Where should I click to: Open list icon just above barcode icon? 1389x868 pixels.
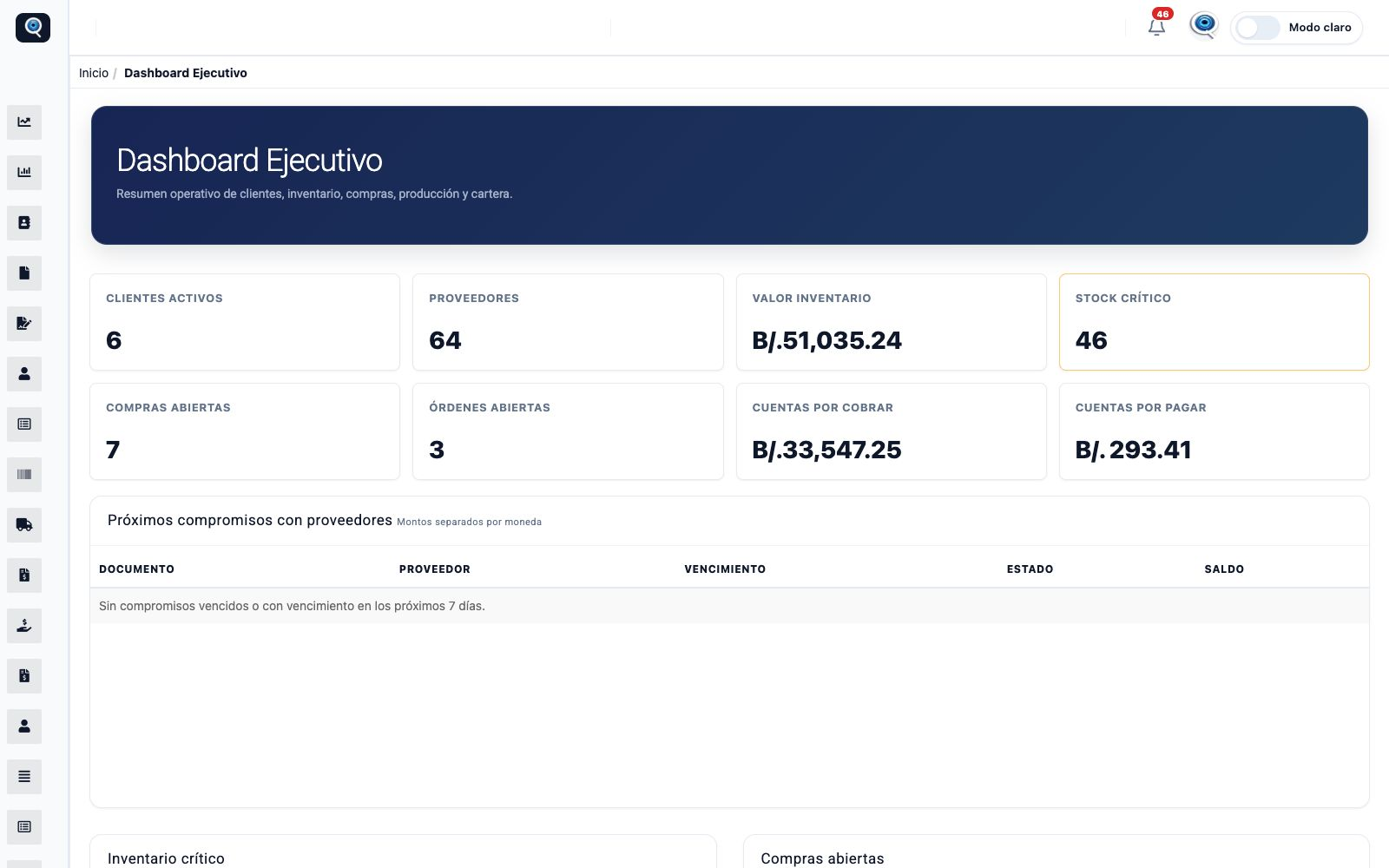click(24, 424)
